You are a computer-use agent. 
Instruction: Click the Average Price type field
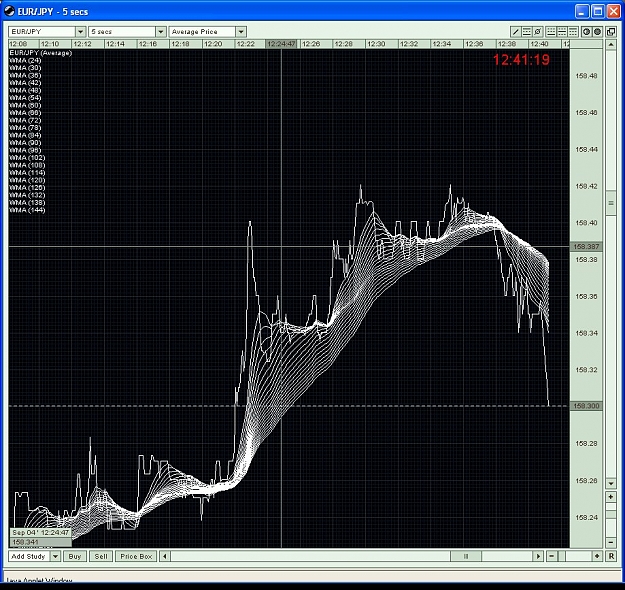tap(202, 32)
